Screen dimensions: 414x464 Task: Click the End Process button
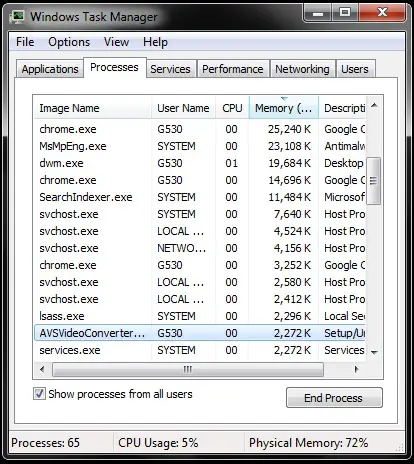334,397
